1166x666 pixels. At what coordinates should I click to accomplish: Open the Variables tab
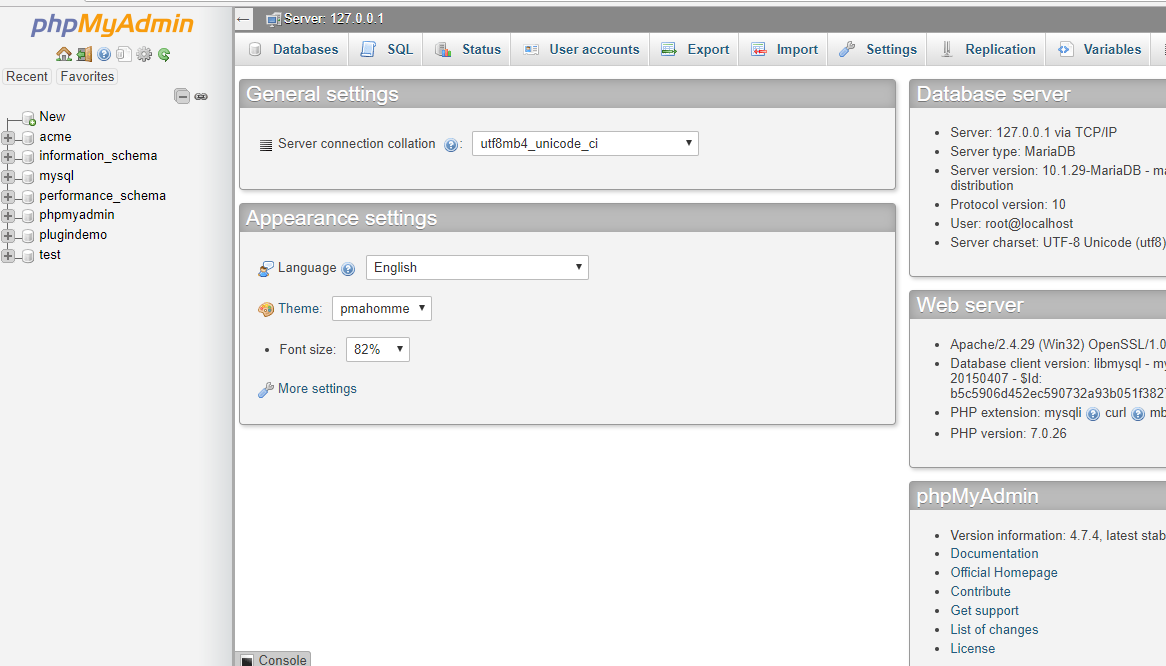tap(1099, 50)
